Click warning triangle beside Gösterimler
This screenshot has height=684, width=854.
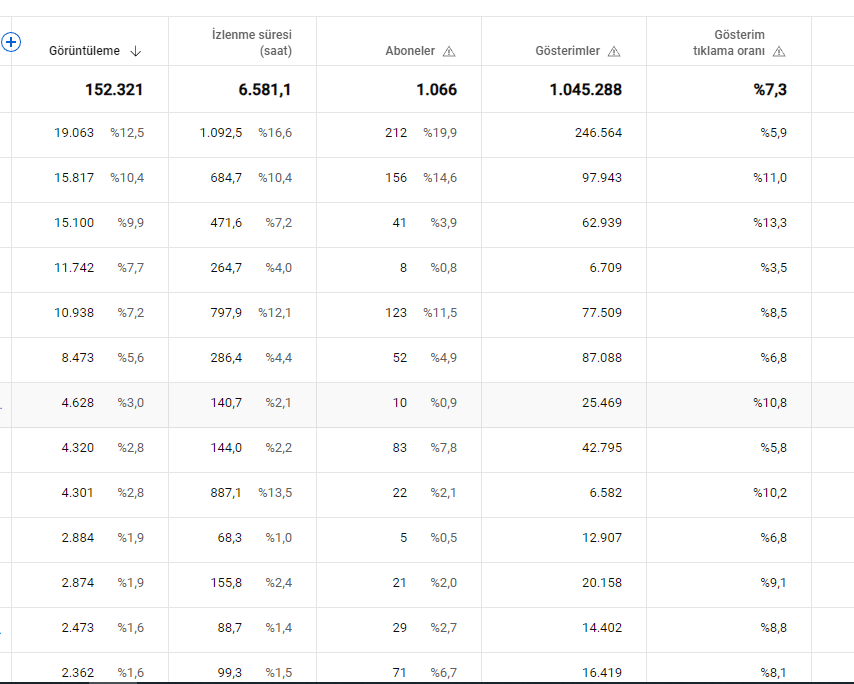pos(614,52)
